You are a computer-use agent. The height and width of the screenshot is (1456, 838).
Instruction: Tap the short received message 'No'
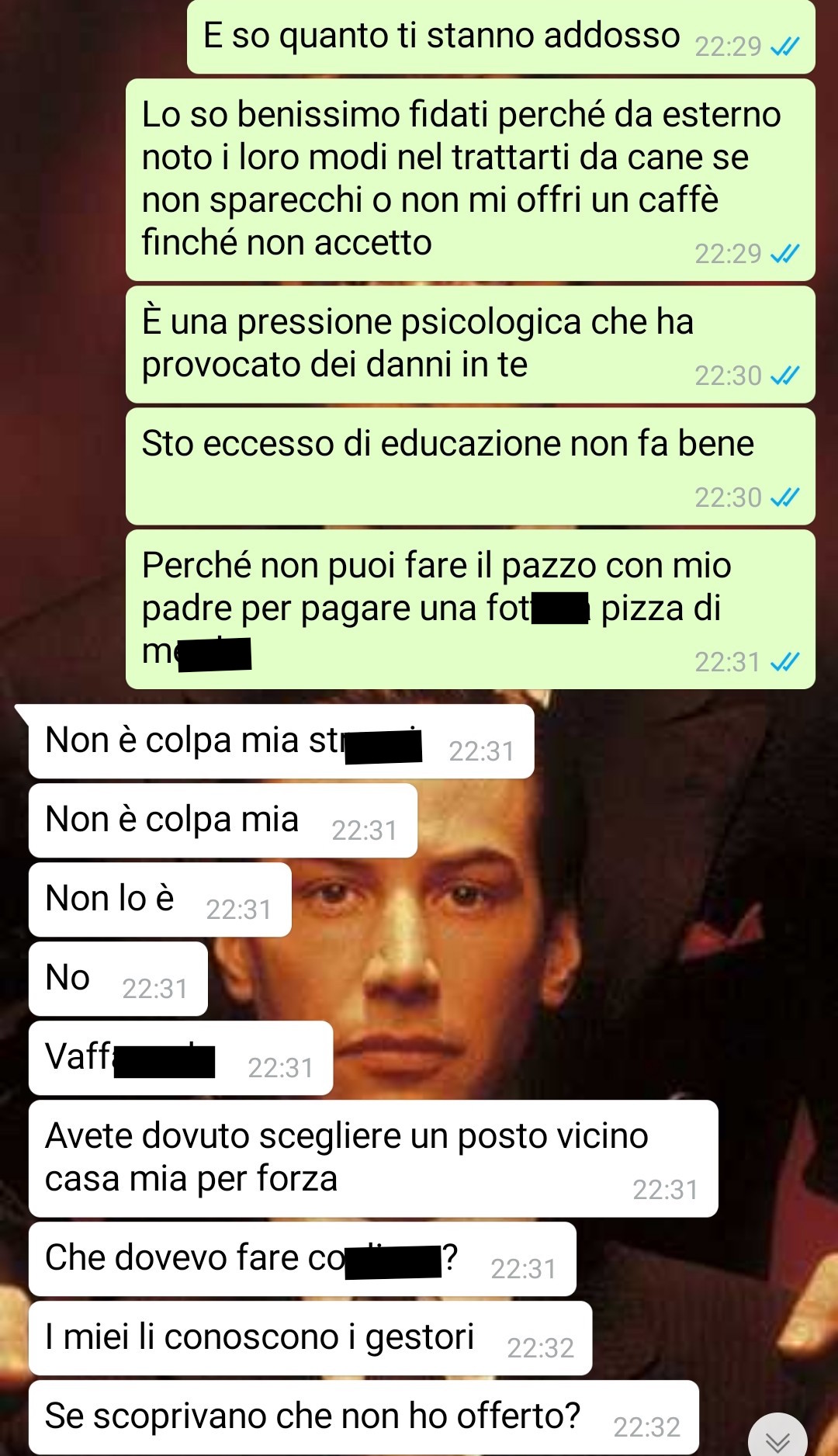point(118,979)
